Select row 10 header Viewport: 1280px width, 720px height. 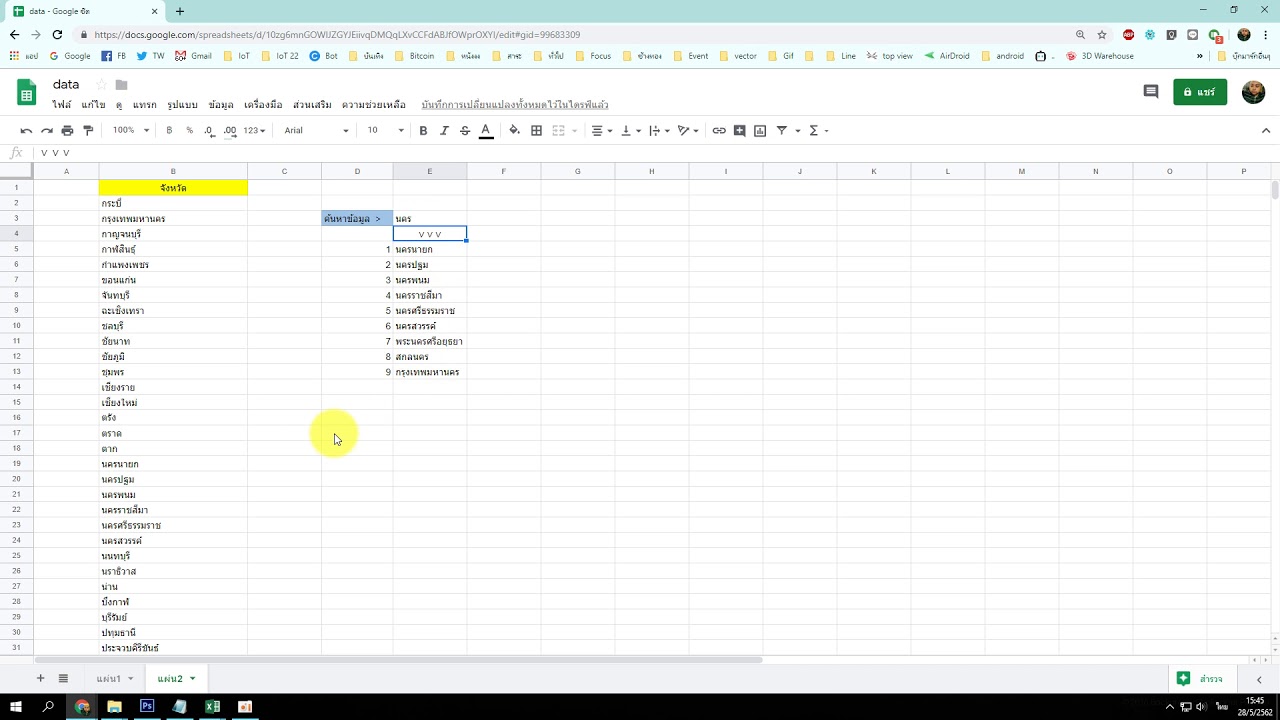click(x=17, y=326)
